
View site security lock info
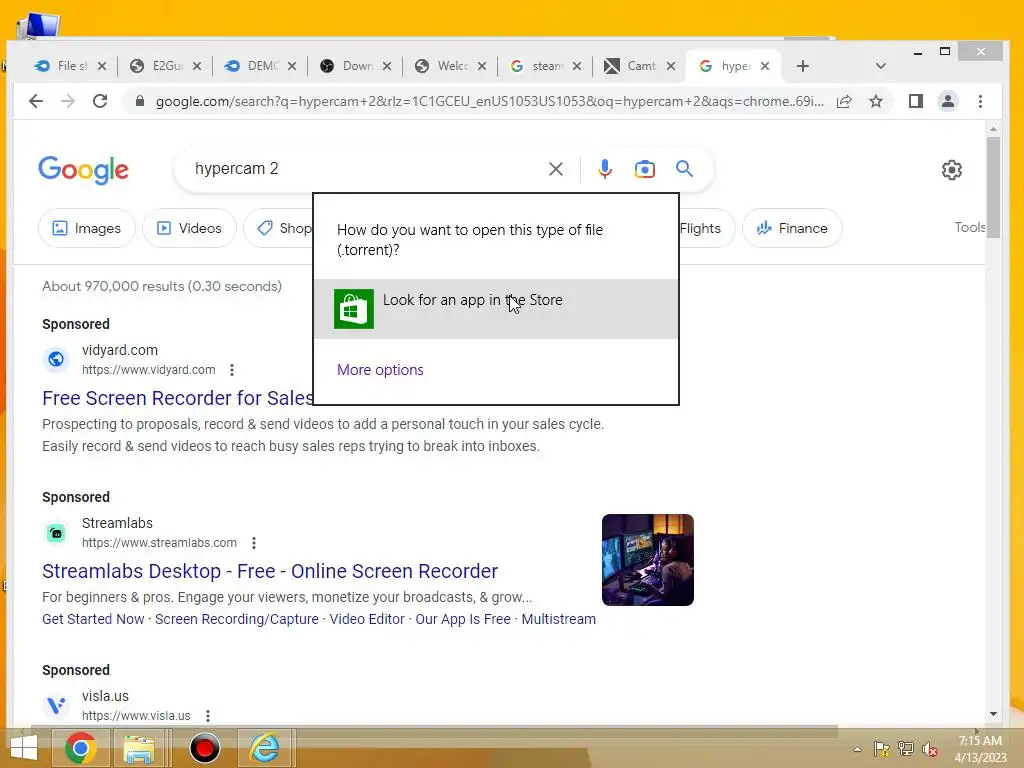tap(139, 101)
